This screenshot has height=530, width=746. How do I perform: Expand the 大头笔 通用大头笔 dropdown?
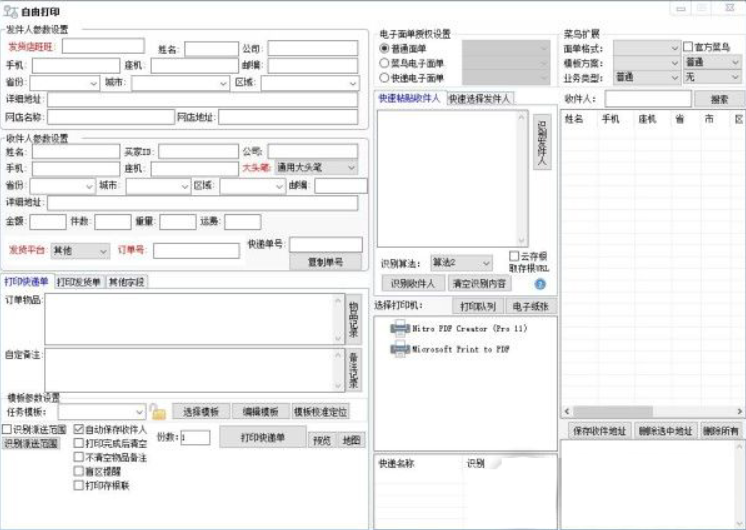pyautogui.click(x=315, y=167)
